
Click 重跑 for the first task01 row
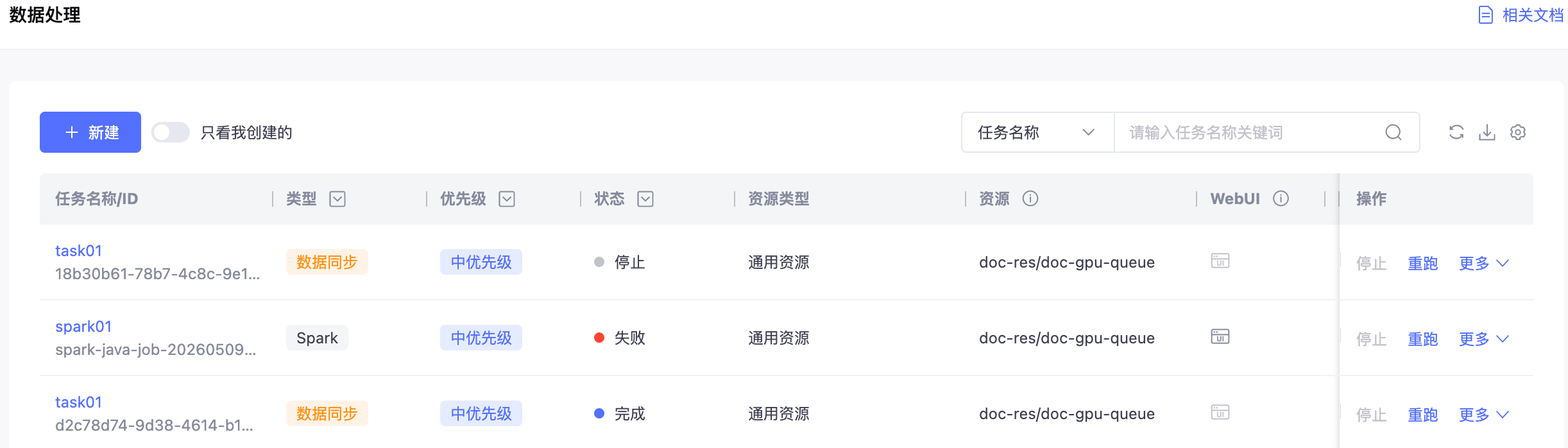pyautogui.click(x=1422, y=263)
